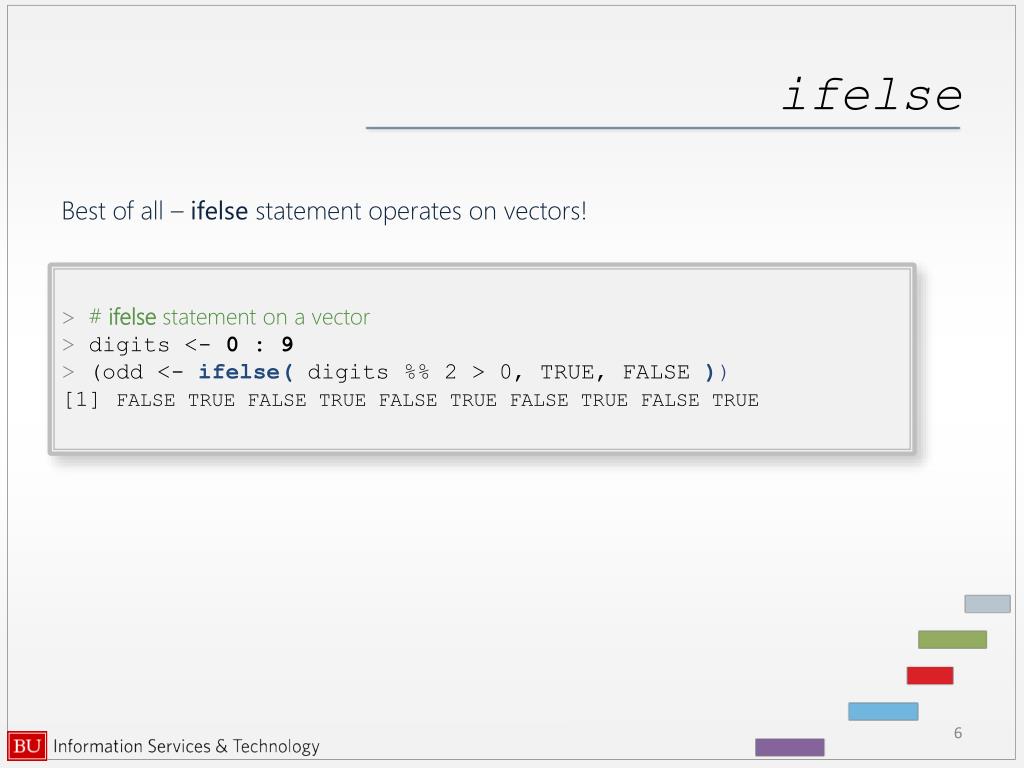
Task: Click the gray rectangle at right edge
Action: (x=987, y=603)
